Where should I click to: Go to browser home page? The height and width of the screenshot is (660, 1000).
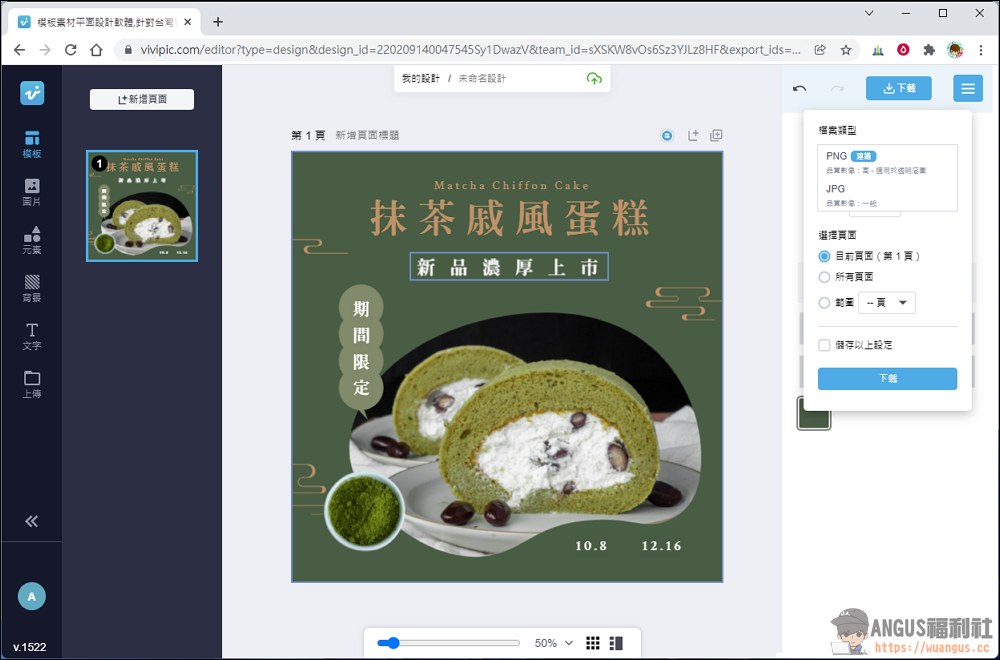pos(96,50)
